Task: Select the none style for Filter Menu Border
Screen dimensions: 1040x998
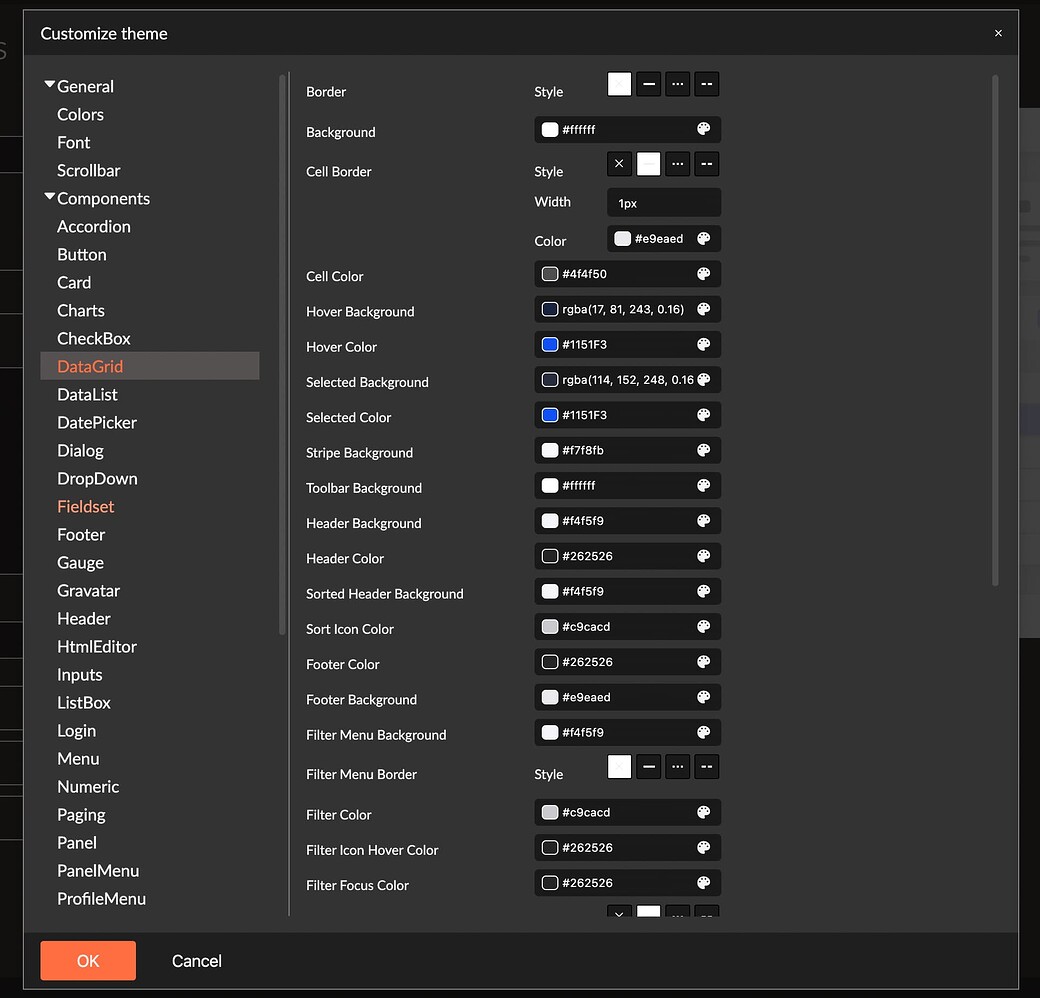Action: [619, 766]
